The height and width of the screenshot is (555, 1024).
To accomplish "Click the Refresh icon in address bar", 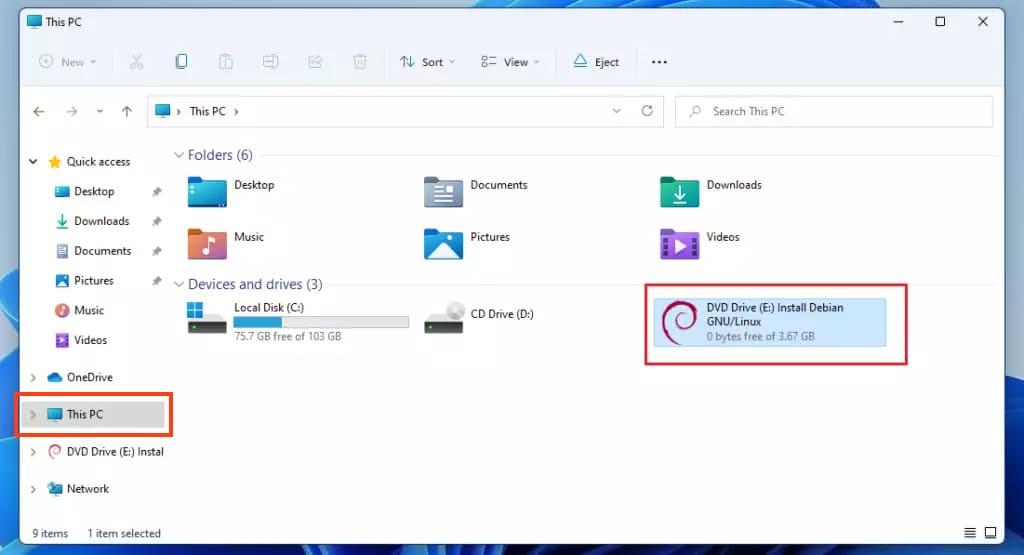I will [x=647, y=111].
